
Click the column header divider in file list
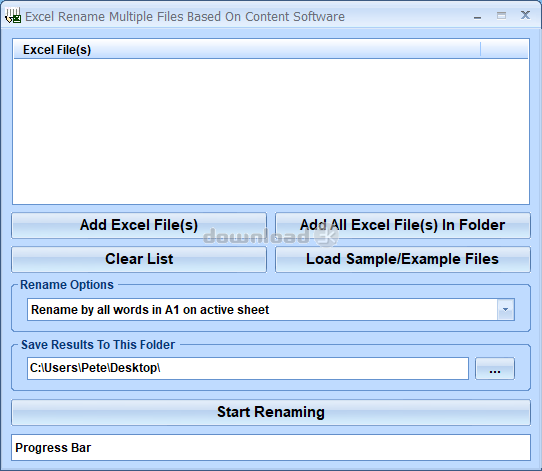(480, 49)
